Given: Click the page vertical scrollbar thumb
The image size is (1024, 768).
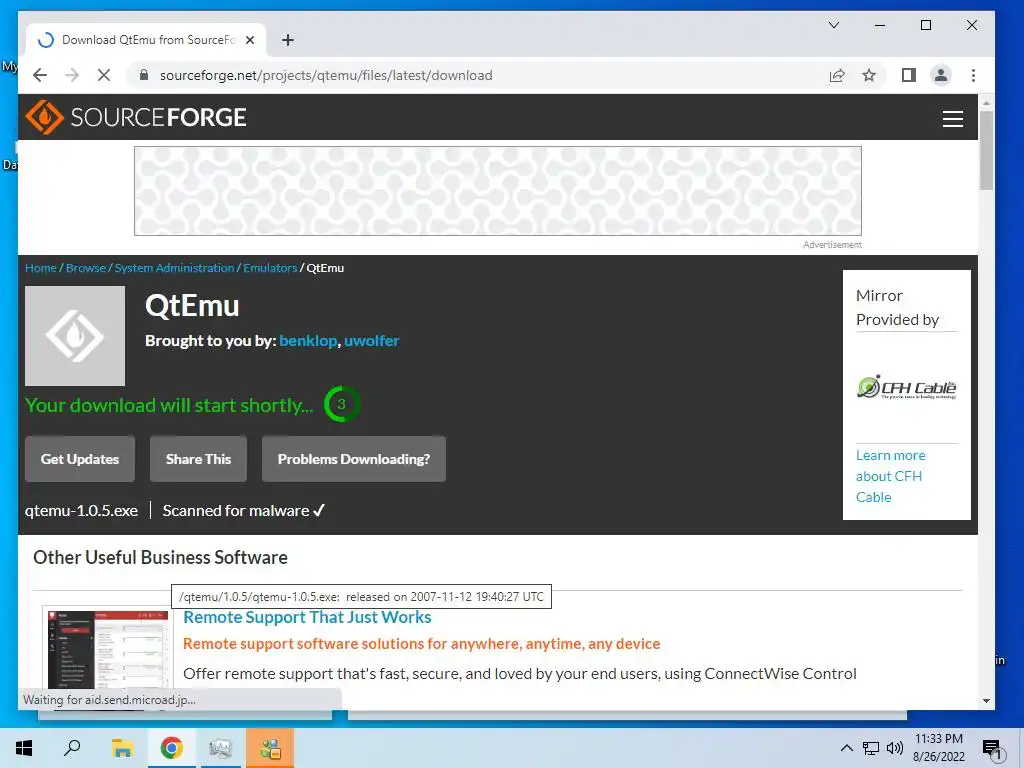Looking at the screenshot, I should [986, 150].
